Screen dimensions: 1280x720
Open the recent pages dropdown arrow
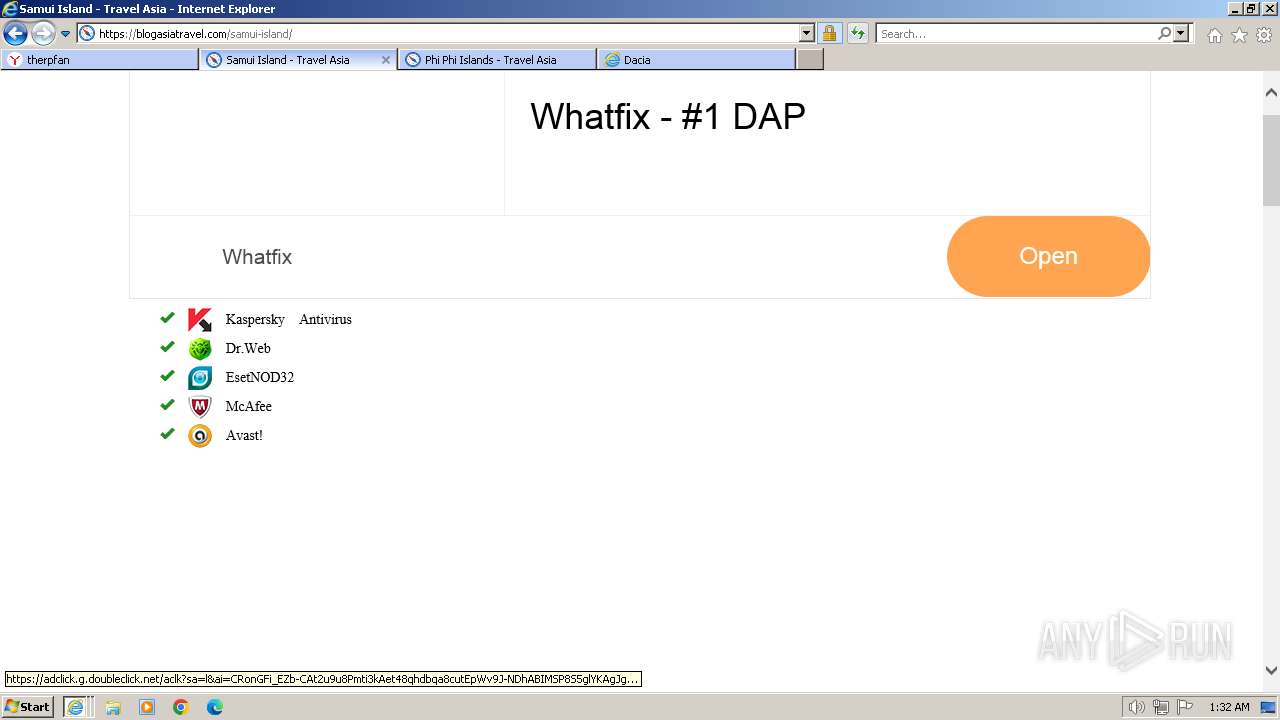pos(66,34)
